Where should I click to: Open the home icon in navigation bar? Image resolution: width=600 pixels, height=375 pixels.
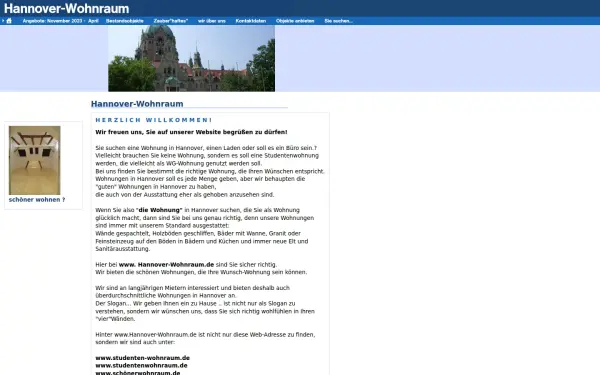pyautogui.click(x=9, y=21)
